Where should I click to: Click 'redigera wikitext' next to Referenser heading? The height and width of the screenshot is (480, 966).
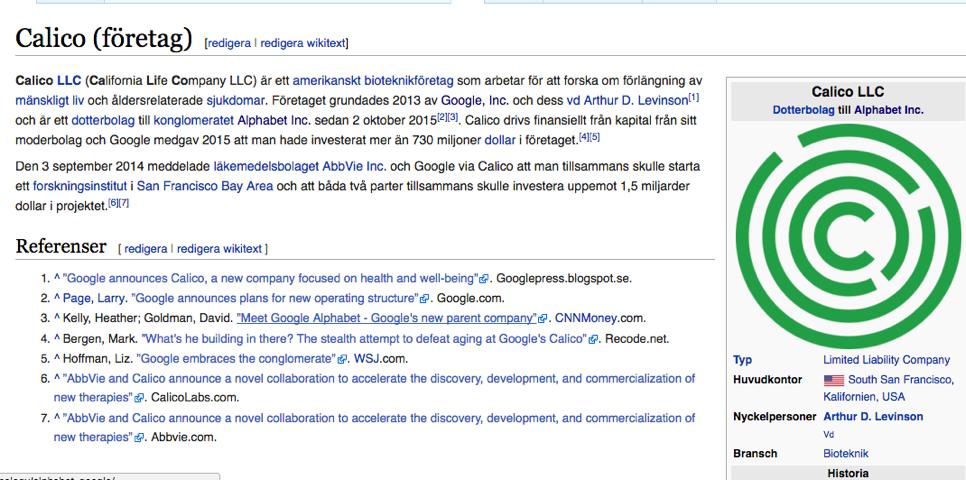(219, 249)
